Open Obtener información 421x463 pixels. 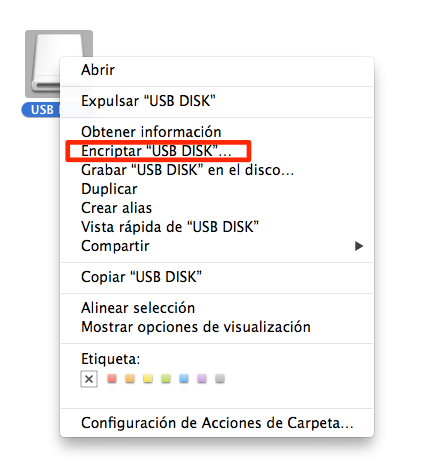click(217, 132)
